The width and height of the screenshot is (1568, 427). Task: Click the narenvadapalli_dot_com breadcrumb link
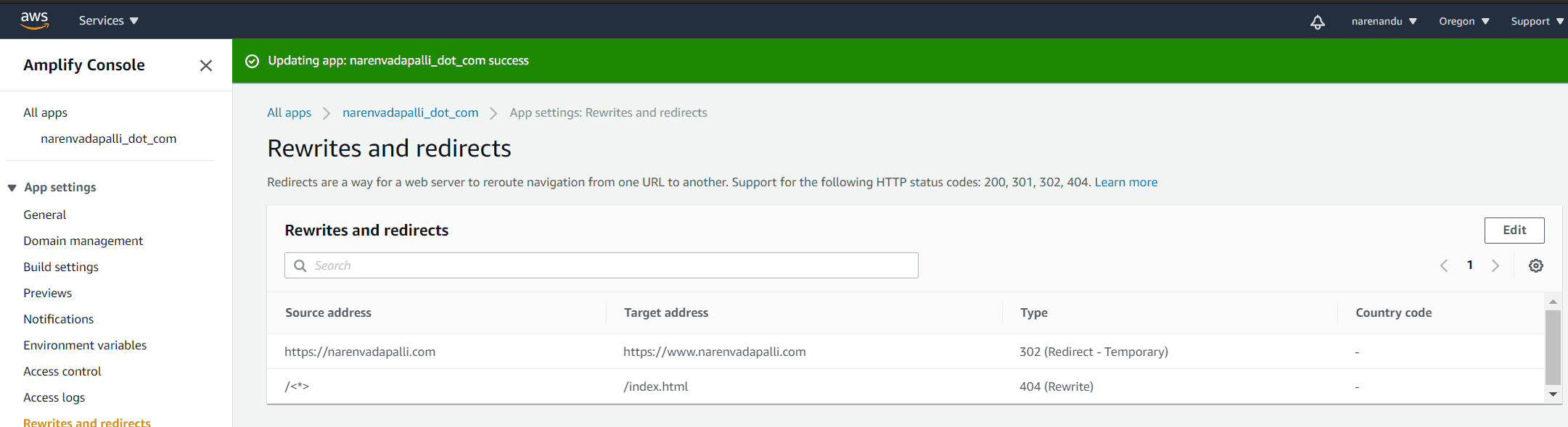click(411, 112)
